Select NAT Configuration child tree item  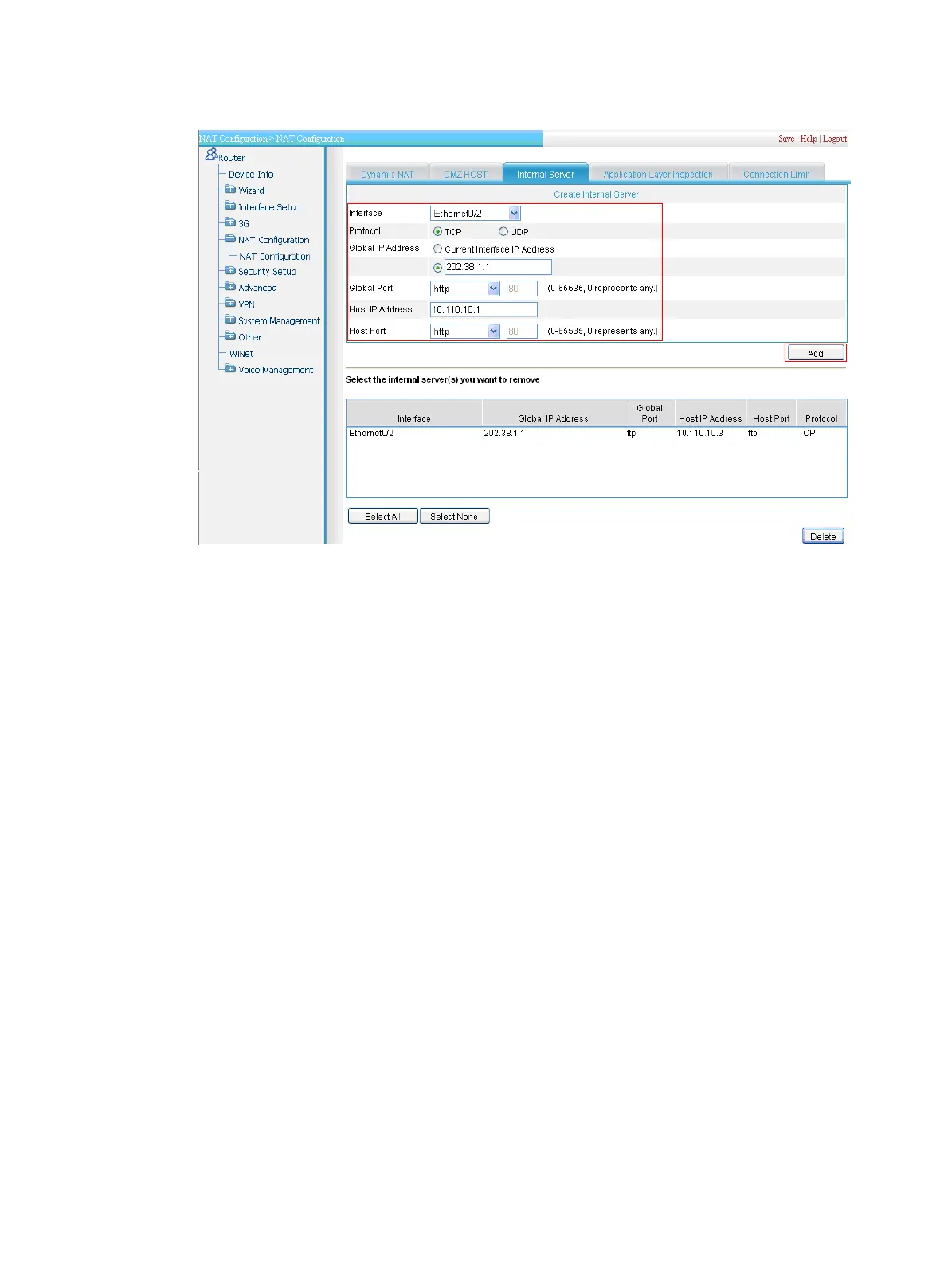(275, 257)
